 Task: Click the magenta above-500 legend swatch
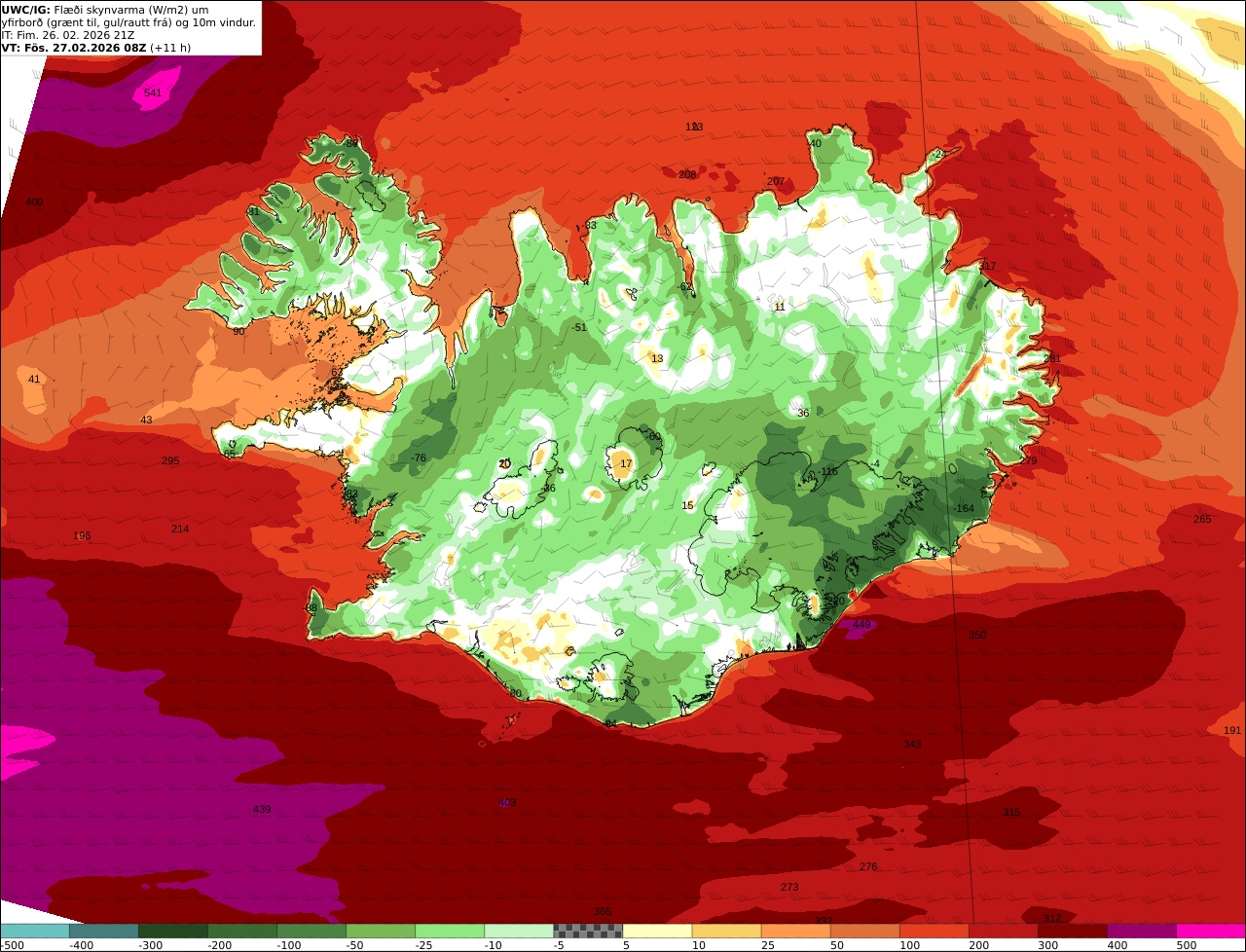tap(1211, 931)
